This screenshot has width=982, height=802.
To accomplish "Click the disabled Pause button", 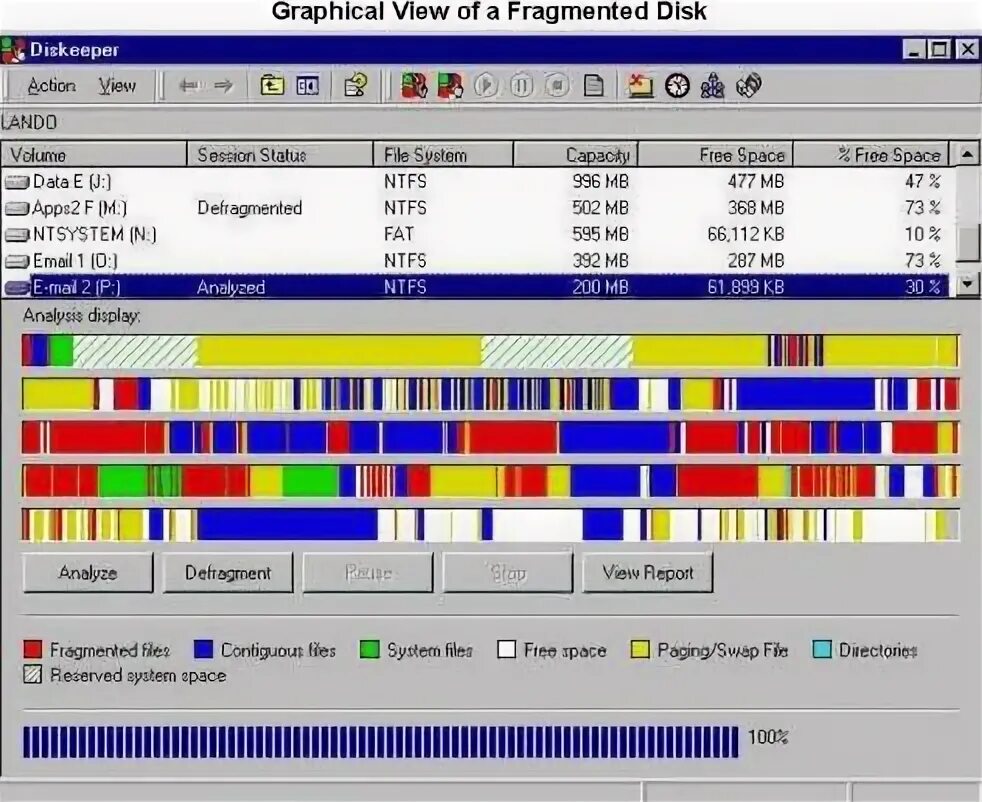I will [x=368, y=572].
